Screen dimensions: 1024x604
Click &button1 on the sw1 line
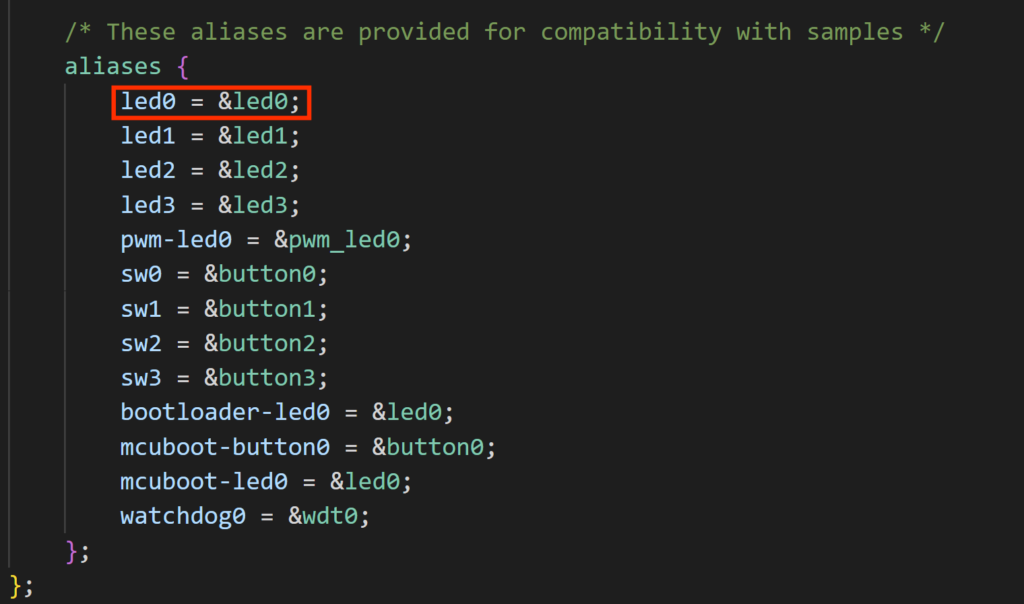pyautogui.click(x=266, y=309)
